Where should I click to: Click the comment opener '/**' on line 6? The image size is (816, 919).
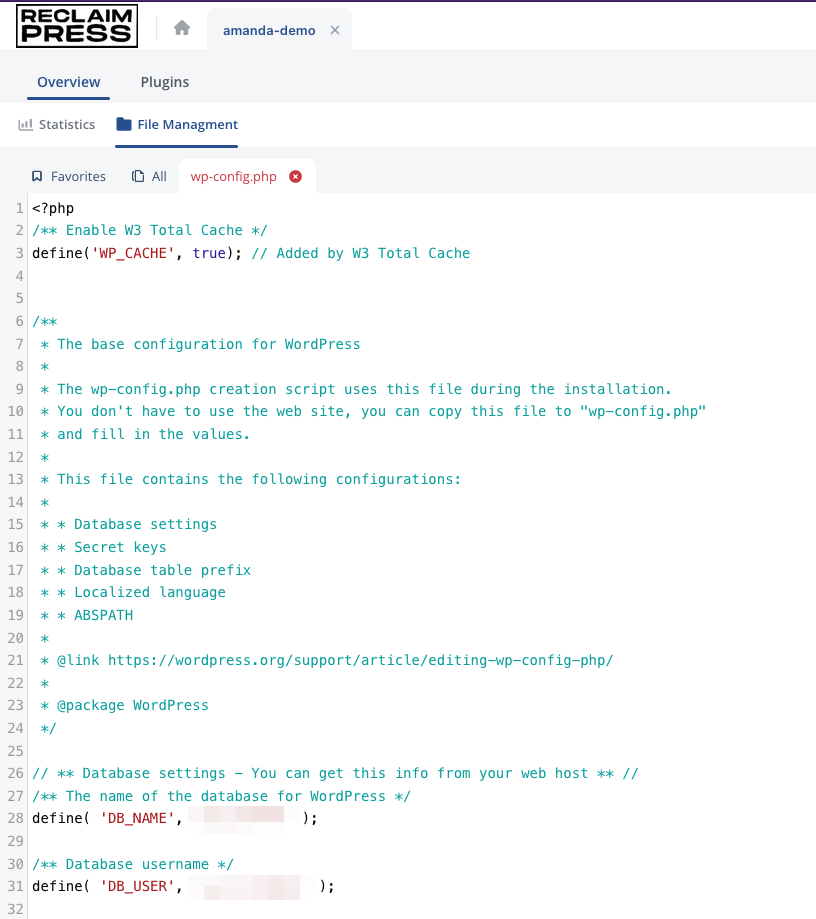[45, 321]
